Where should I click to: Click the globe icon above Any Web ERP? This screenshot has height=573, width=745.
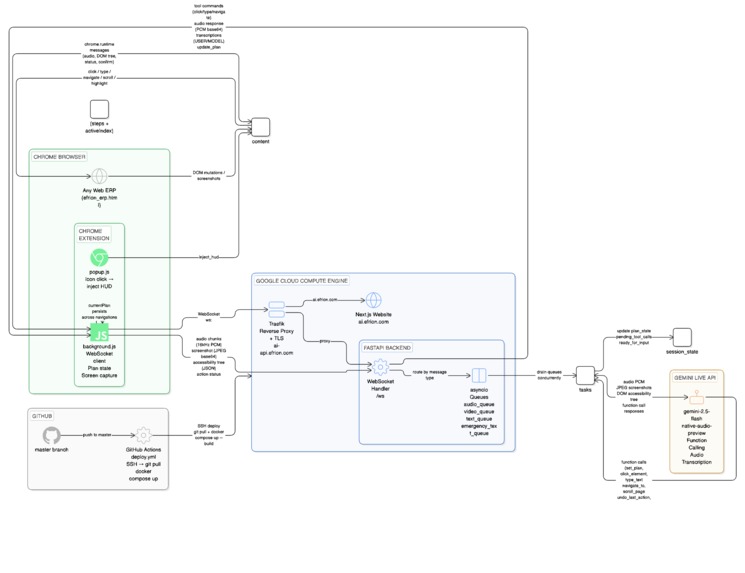click(x=99, y=176)
